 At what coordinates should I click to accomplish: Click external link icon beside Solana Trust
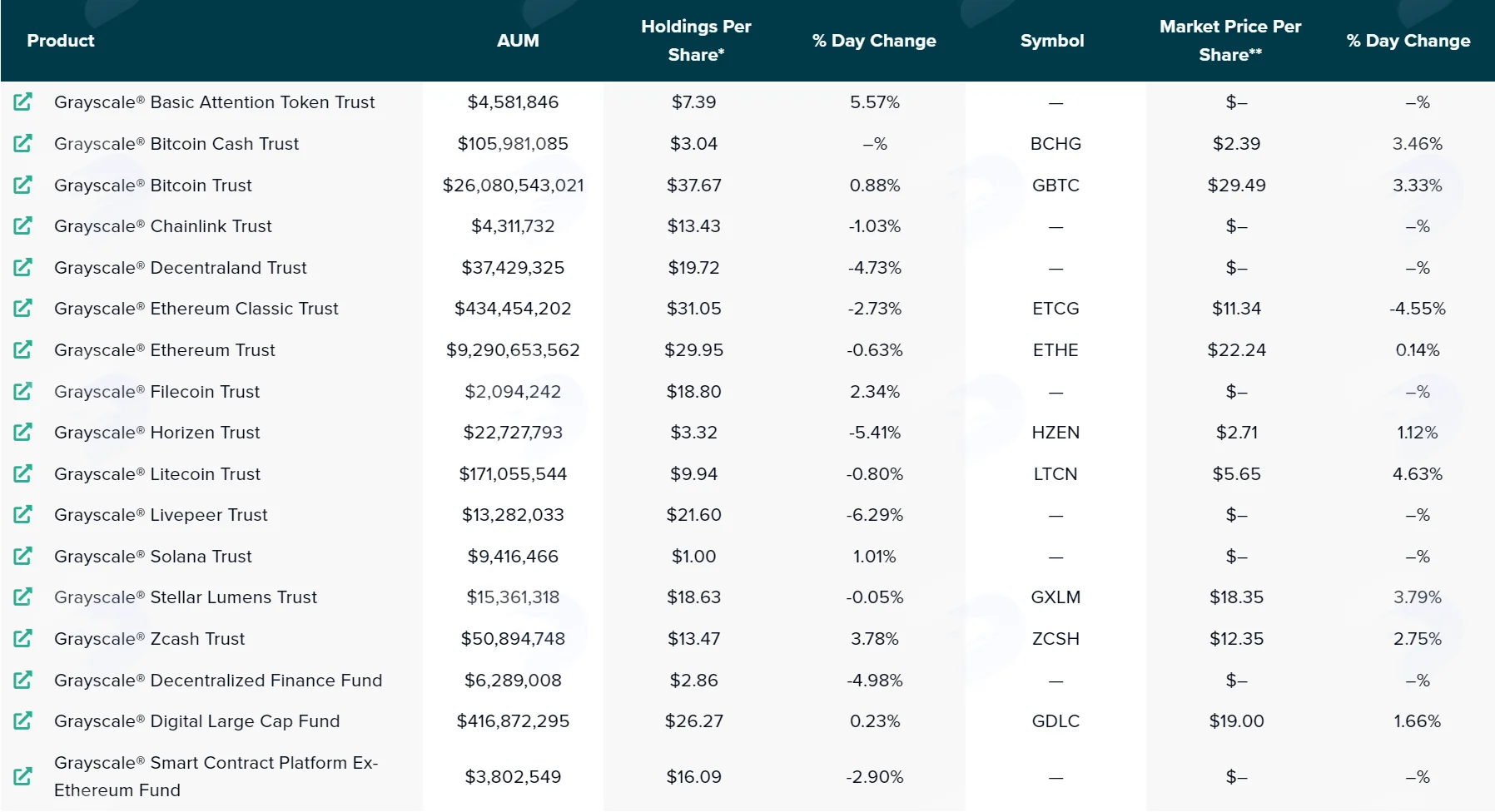pyautogui.click(x=22, y=556)
